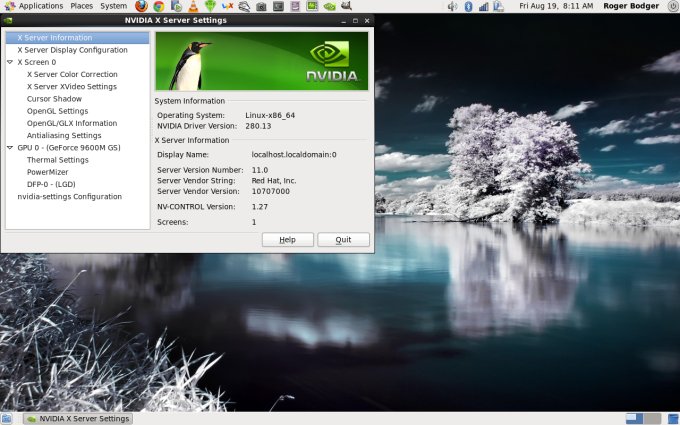The width and height of the screenshot is (680, 425).
Task: Switch to the first workspace in switcher
Action: click(634, 418)
